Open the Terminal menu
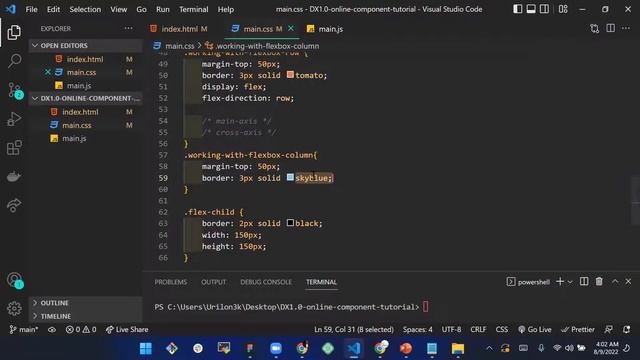The image size is (640, 360). tap(193, 9)
